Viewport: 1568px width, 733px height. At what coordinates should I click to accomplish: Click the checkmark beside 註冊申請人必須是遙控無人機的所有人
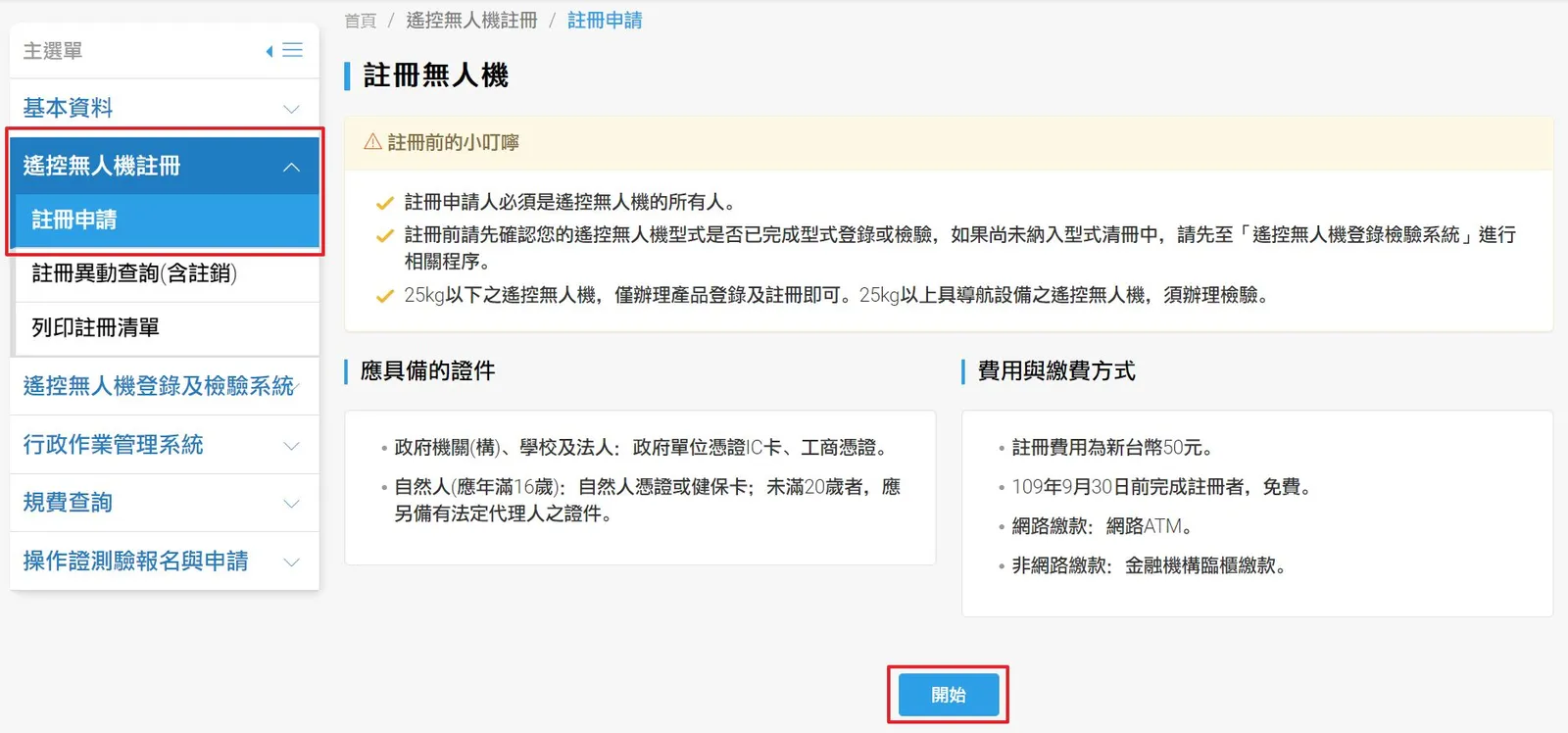[385, 204]
